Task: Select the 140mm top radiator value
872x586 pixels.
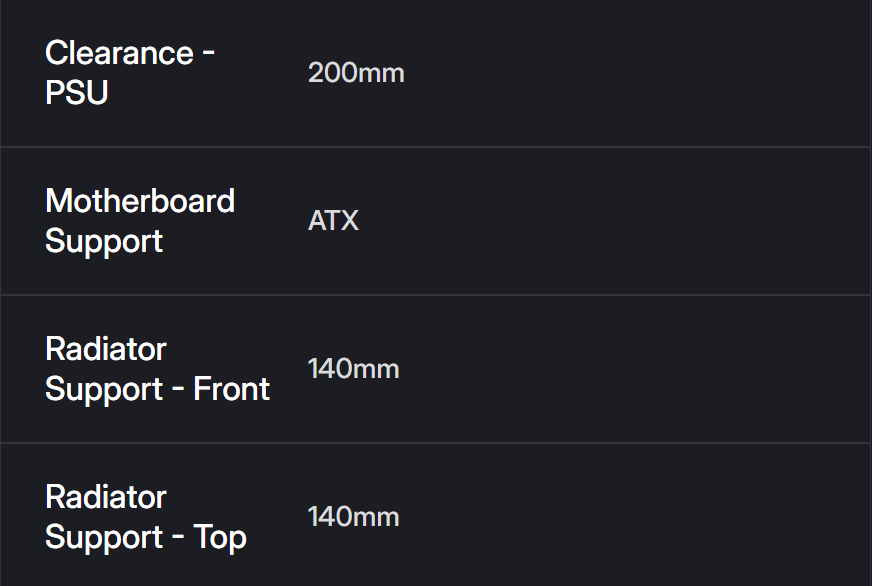Action: point(353,517)
